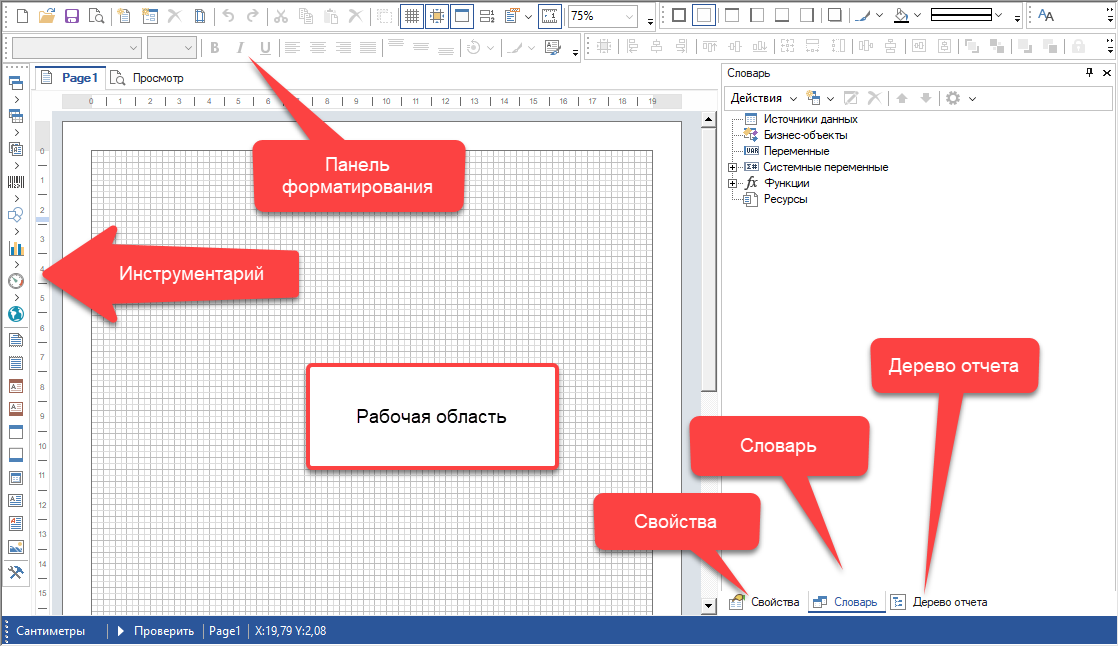Expand the Функции tree node

732,183
